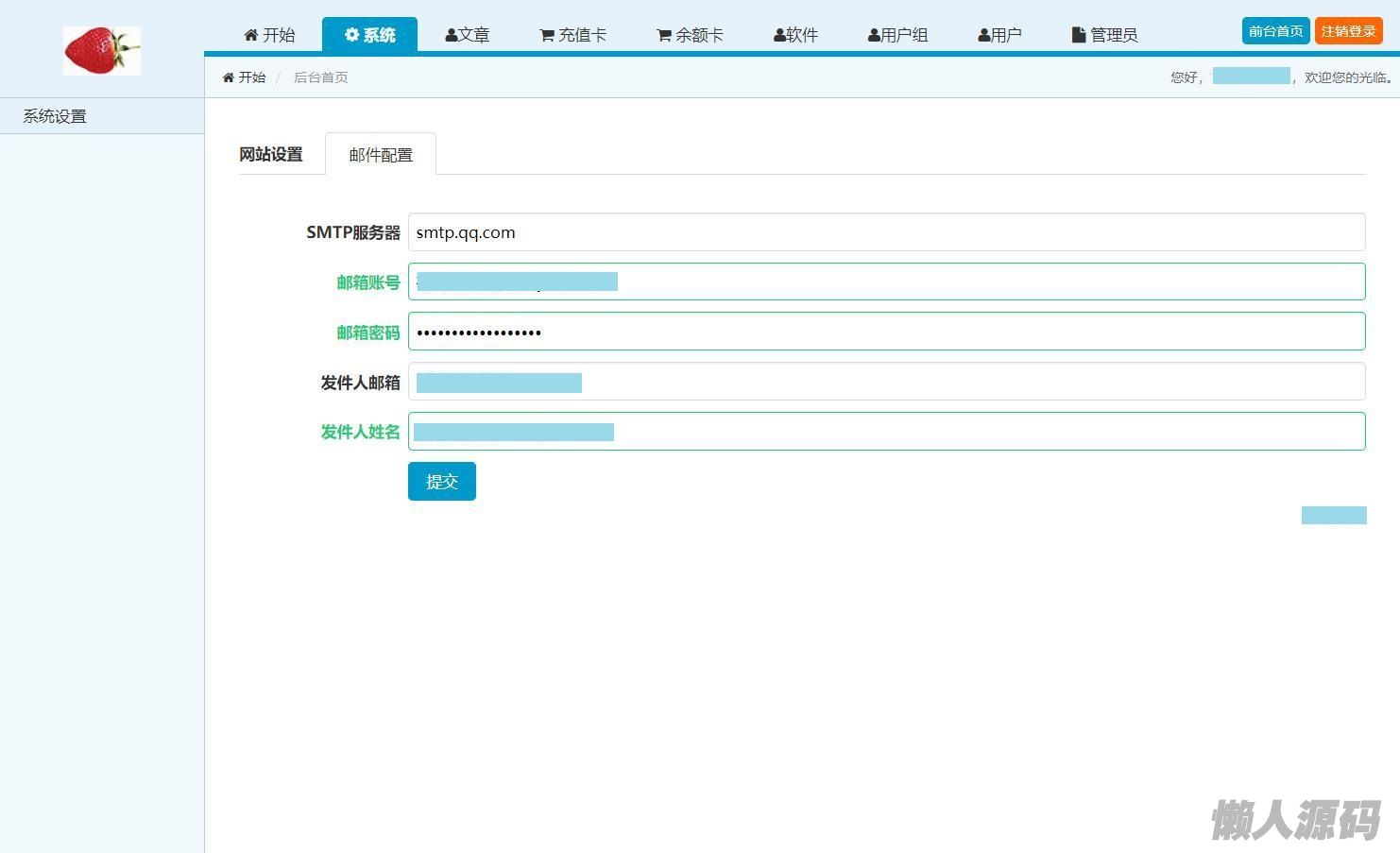Click the user icon beside 软件
This screenshot has width=1400, height=853.
(x=779, y=35)
